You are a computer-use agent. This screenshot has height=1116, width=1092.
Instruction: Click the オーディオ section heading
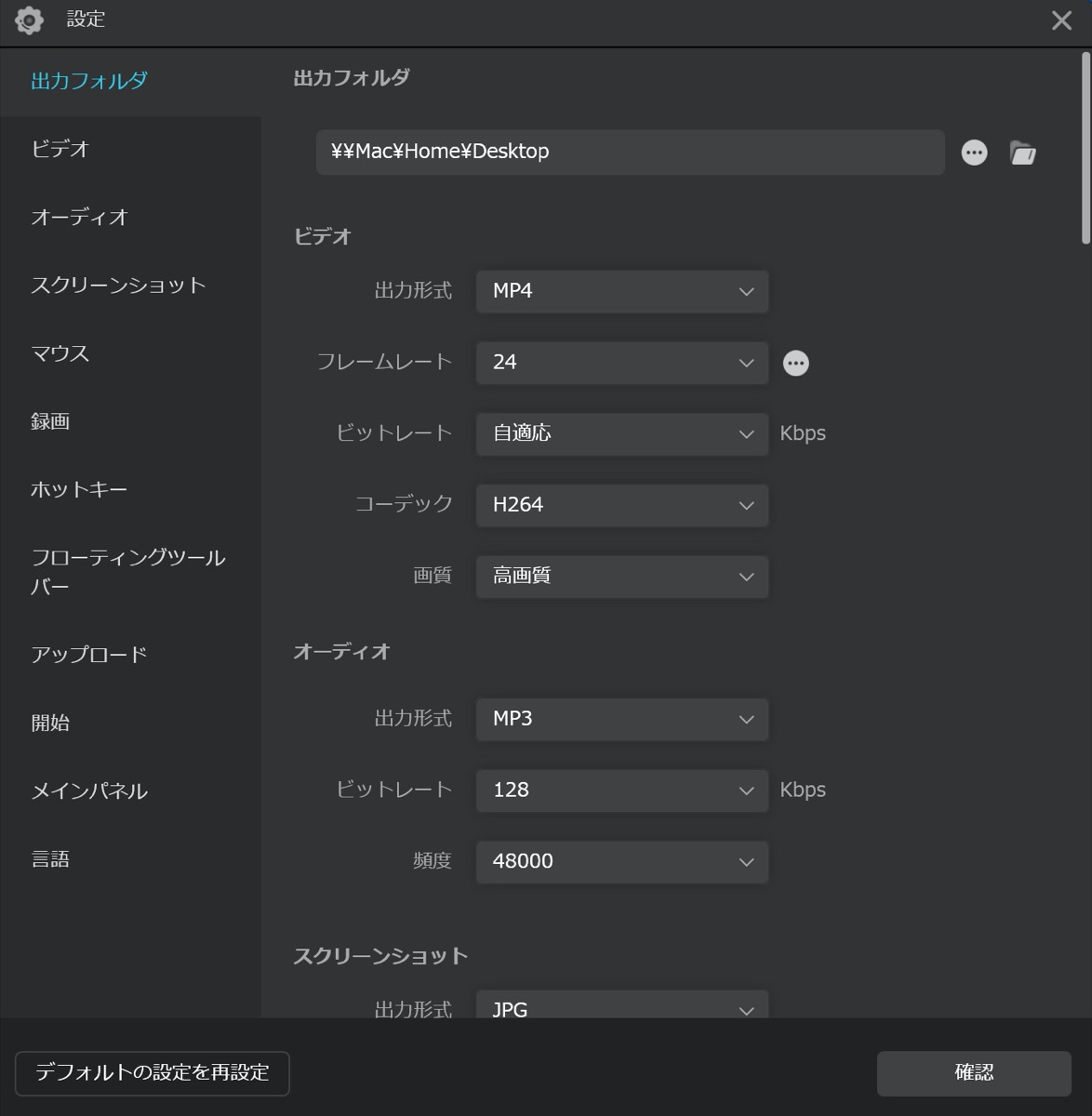(x=341, y=652)
